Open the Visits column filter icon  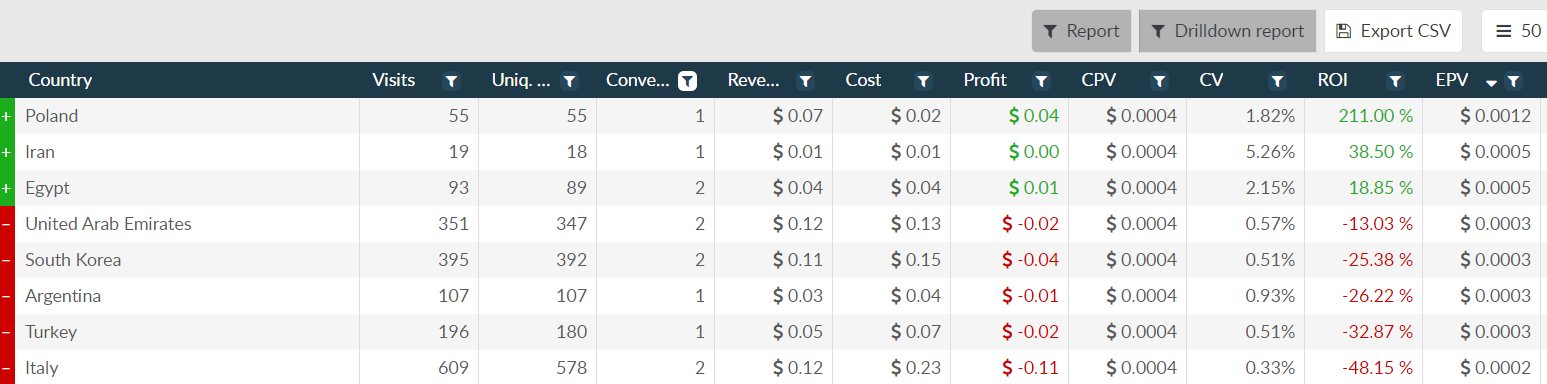click(x=452, y=81)
